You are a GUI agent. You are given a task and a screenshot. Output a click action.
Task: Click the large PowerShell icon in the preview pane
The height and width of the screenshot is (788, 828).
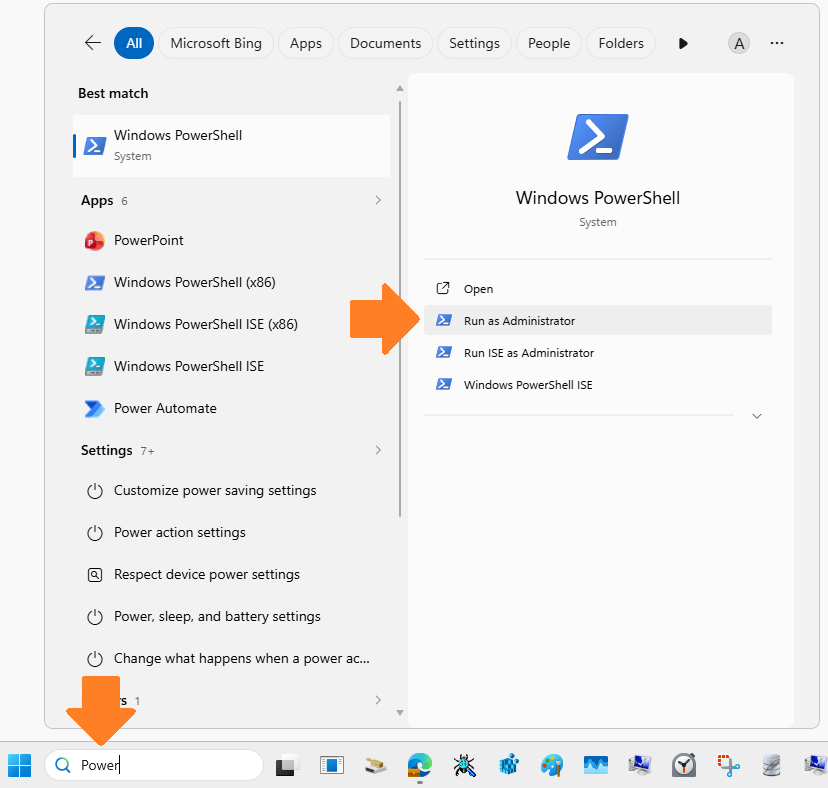[597, 136]
